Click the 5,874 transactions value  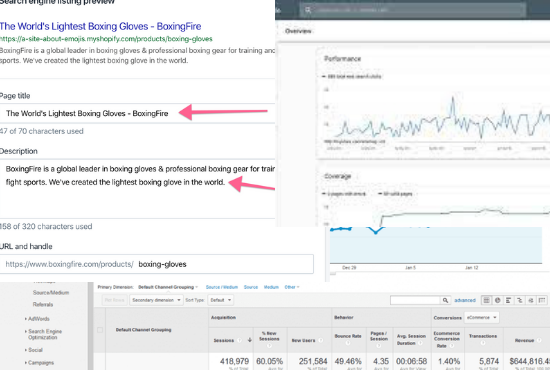coord(489,361)
